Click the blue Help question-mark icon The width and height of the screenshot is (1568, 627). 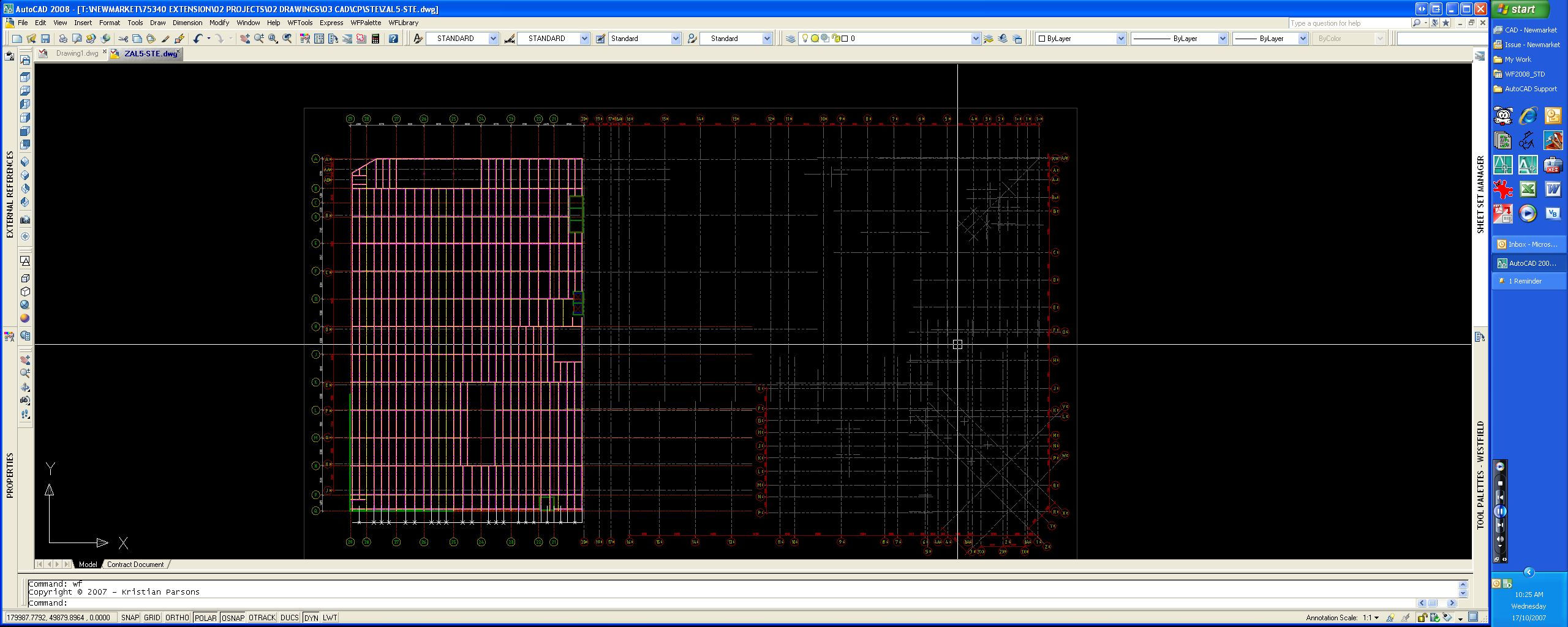(x=393, y=39)
